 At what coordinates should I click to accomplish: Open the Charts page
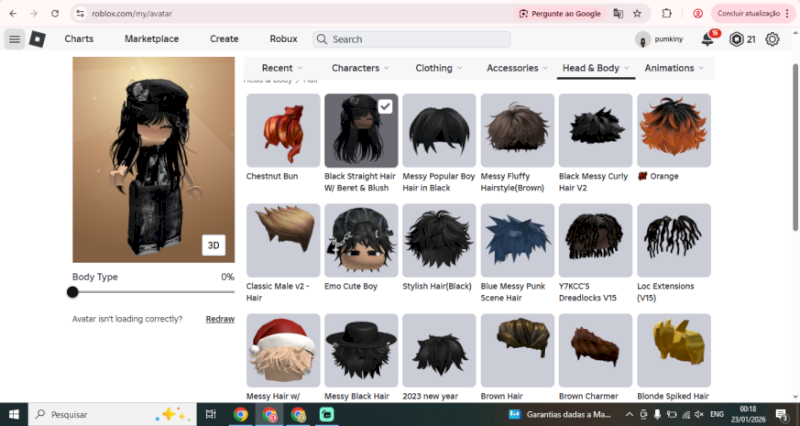[x=79, y=39]
